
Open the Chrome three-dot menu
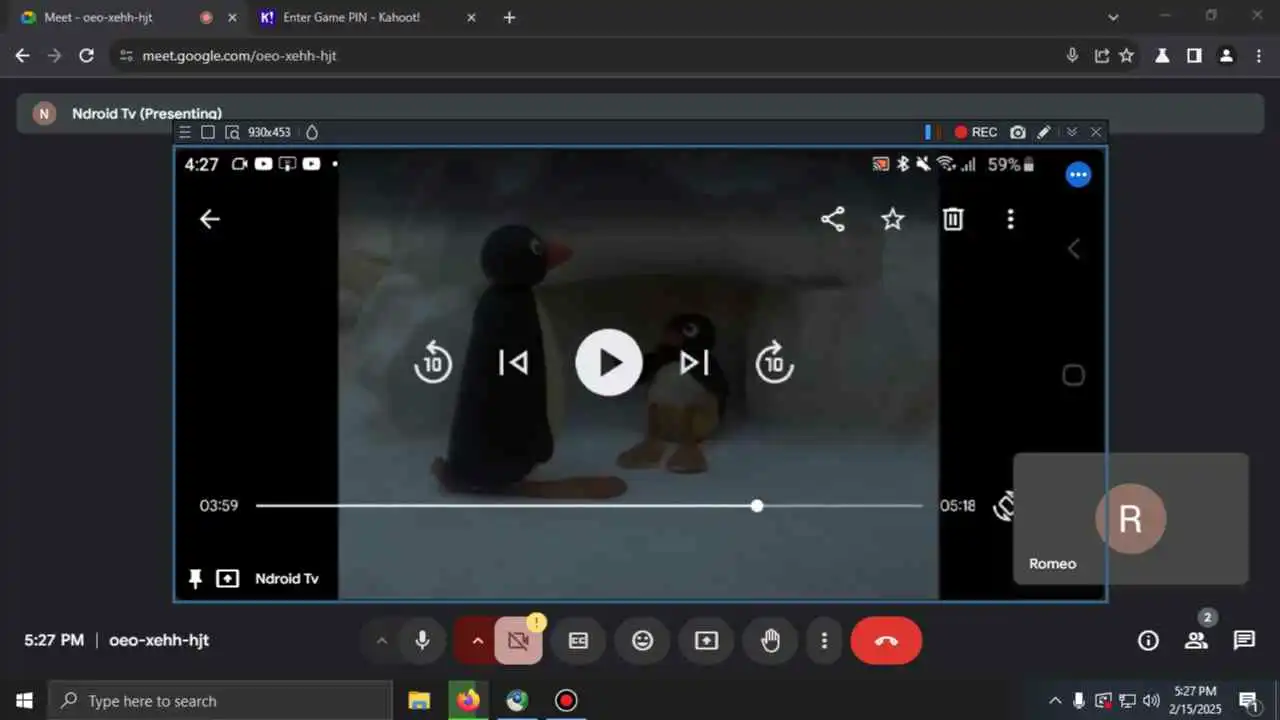[x=1258, y=56]
